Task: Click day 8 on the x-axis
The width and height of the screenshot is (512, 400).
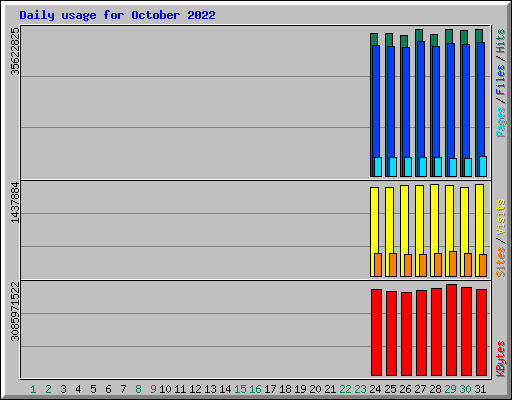Action: (138, 389)
